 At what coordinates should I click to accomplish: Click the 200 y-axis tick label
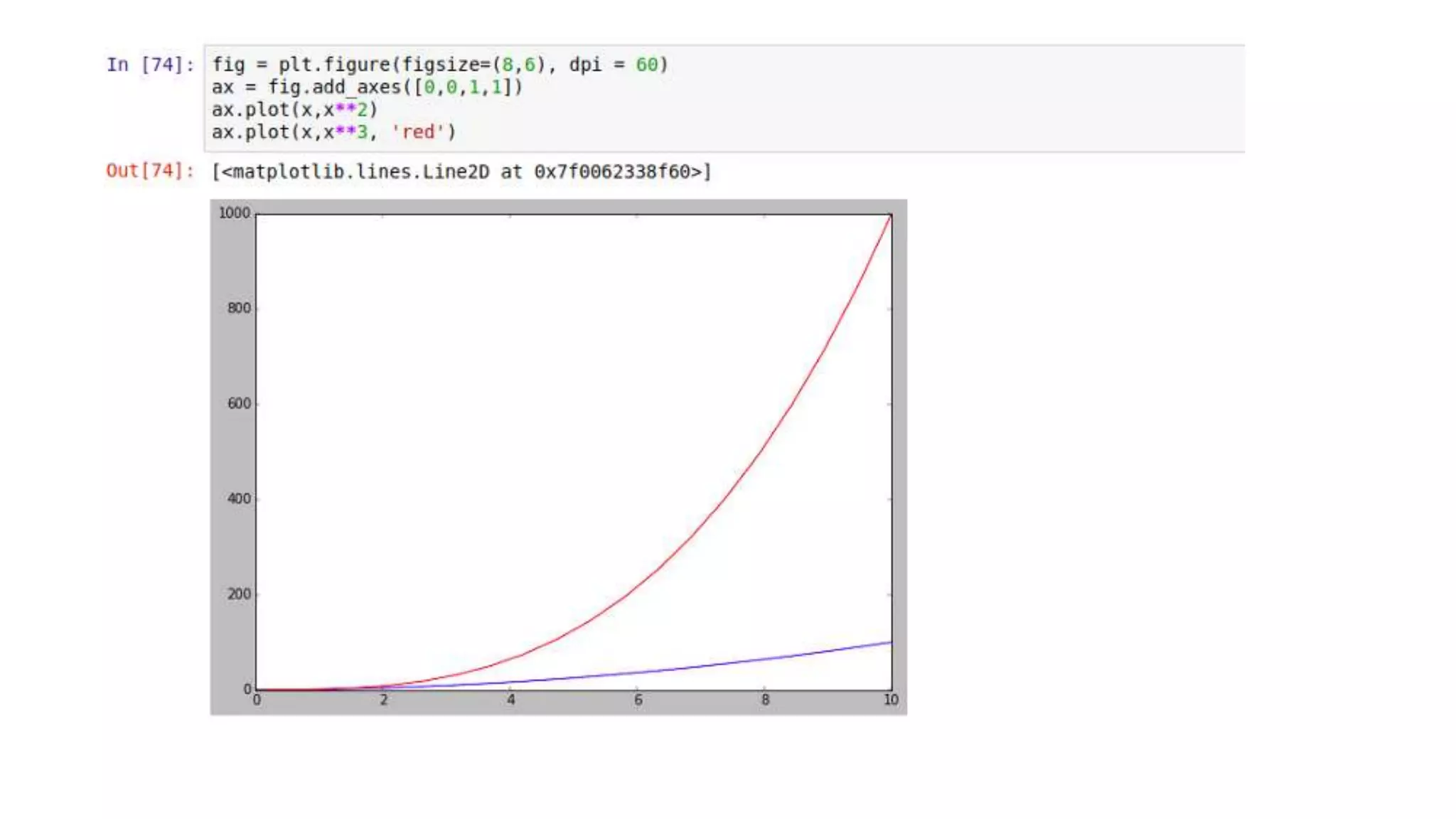pyautogui.click(x=239, y=594)
